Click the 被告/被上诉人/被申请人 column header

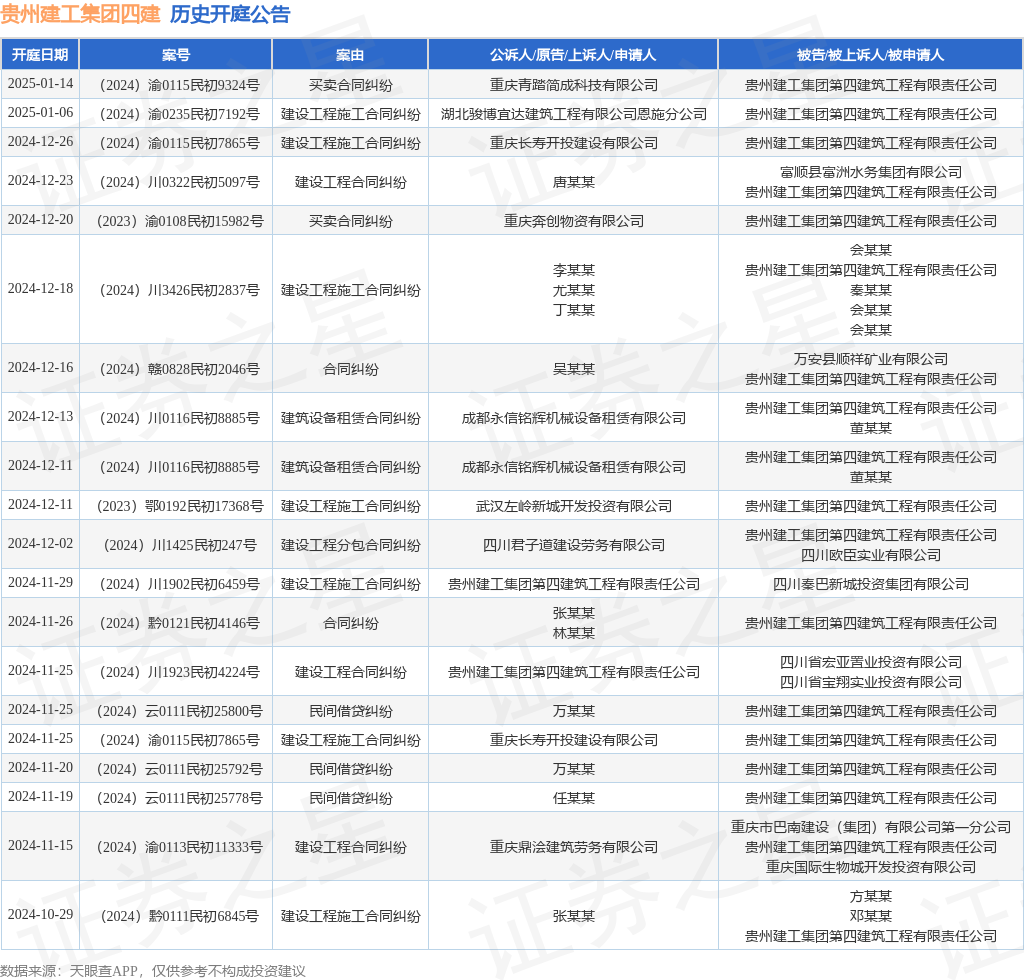pyautogui.click(x=870, y=55)
